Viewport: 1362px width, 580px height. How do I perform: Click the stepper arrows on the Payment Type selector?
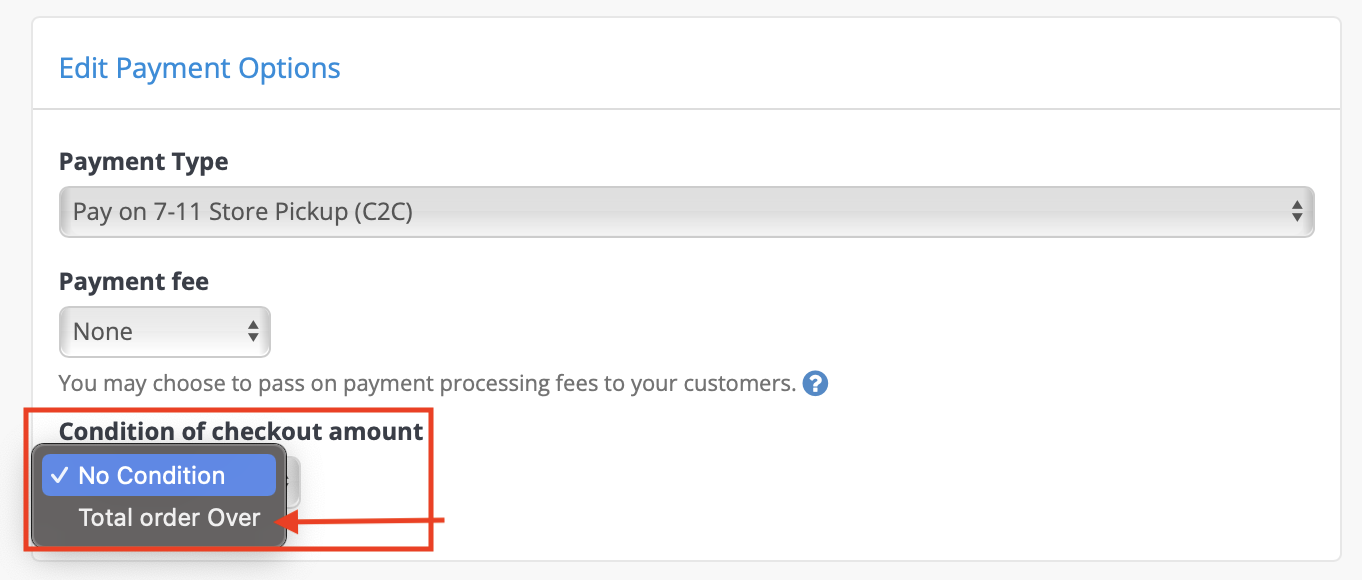pyautogui.click(x=1295, y=211)
